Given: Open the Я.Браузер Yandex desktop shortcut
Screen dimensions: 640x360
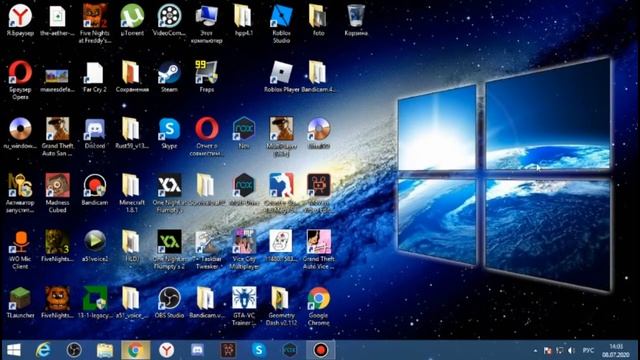Looking at the screenshot, I should tap(20, 20).
